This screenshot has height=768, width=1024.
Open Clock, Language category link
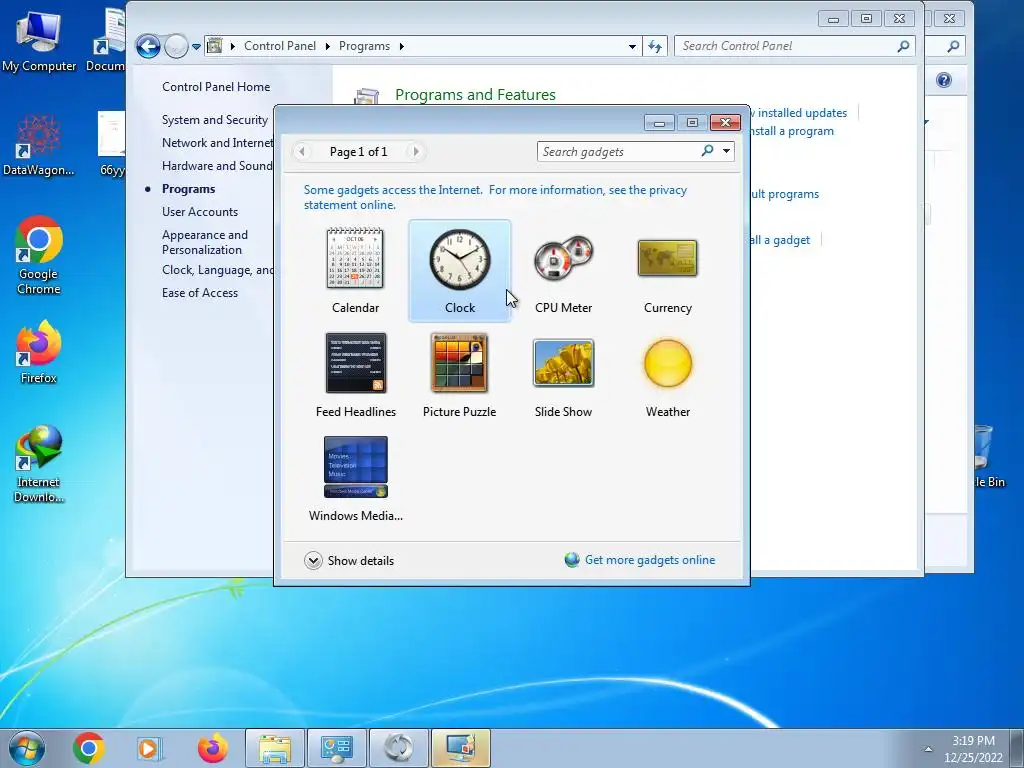(x=217, y=270)
